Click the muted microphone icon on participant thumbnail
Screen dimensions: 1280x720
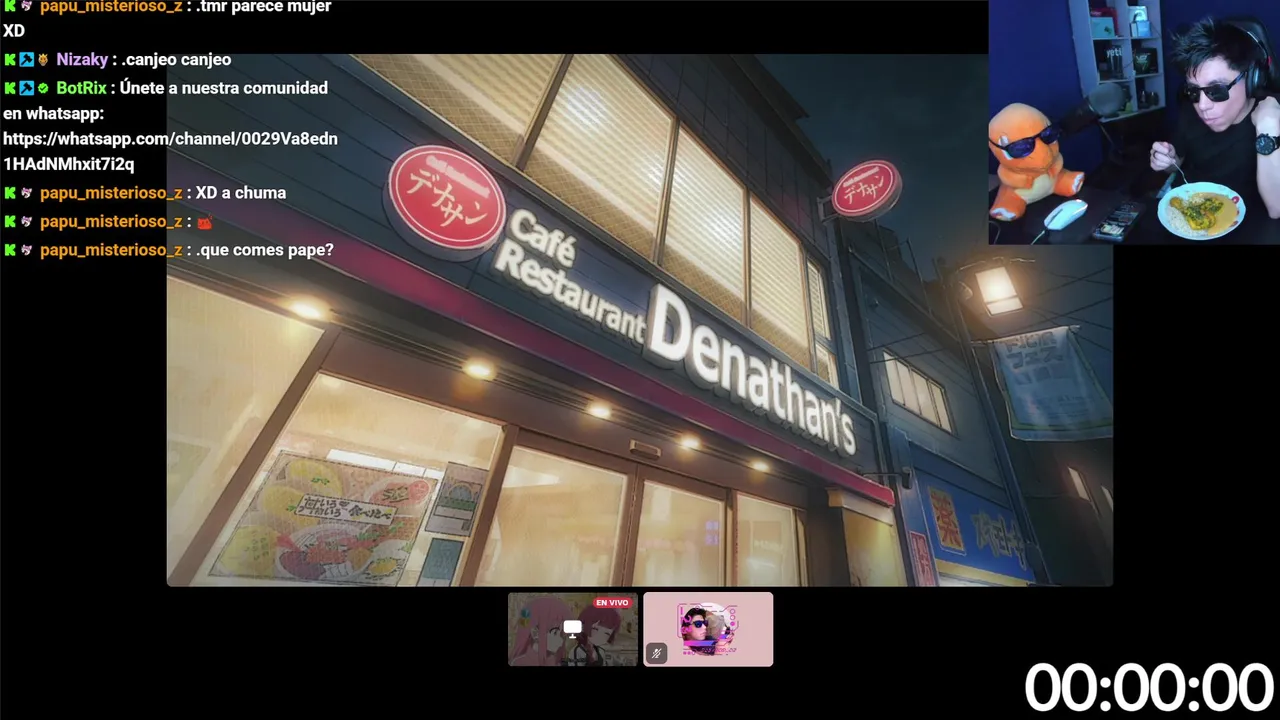point(657,653)
